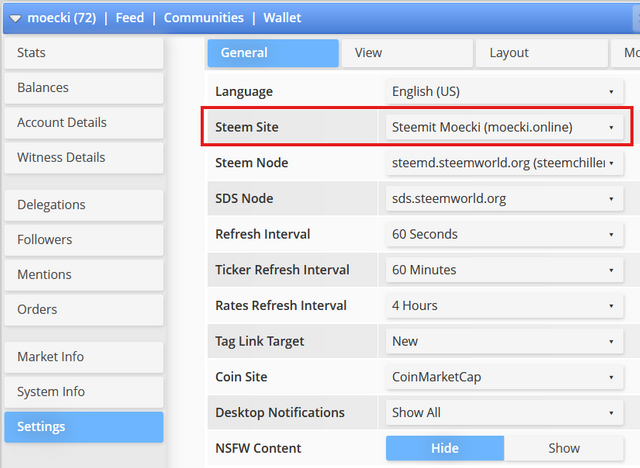Click the Tag Link Target label
640x468 pixels.
tap(260, 342)
